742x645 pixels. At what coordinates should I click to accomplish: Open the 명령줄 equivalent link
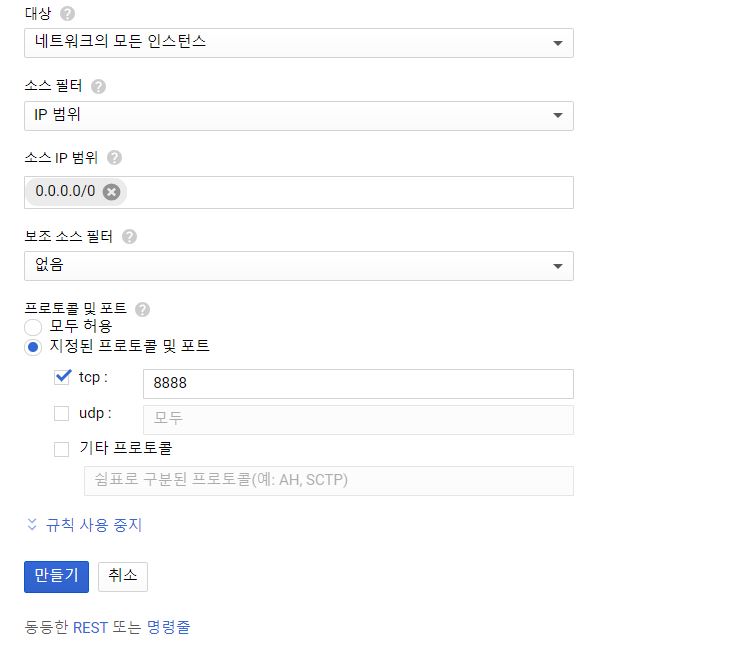(168, 628)
